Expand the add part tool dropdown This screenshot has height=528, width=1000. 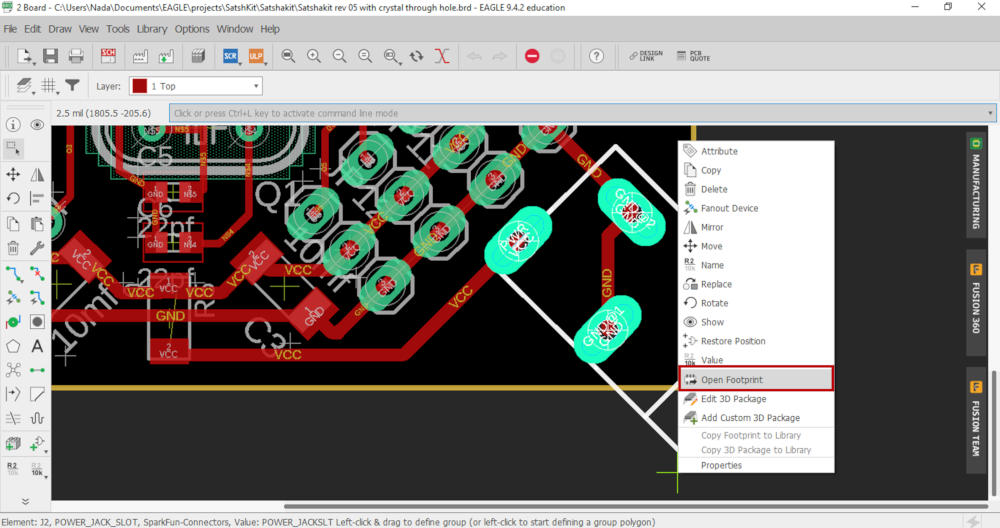pyautogui.click(x=46, y=451)
